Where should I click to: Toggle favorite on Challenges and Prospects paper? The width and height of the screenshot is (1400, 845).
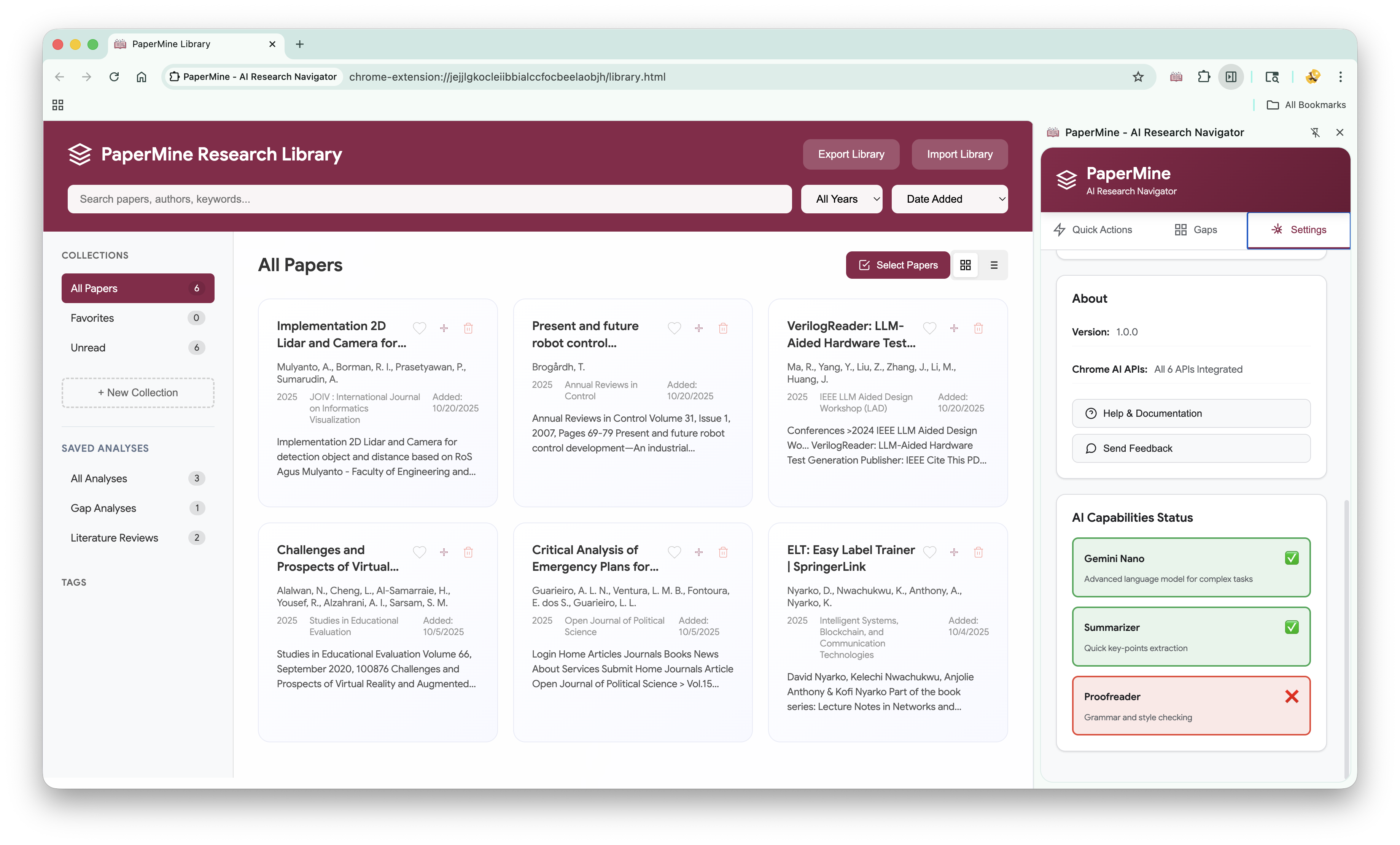[x=419, y=552]
